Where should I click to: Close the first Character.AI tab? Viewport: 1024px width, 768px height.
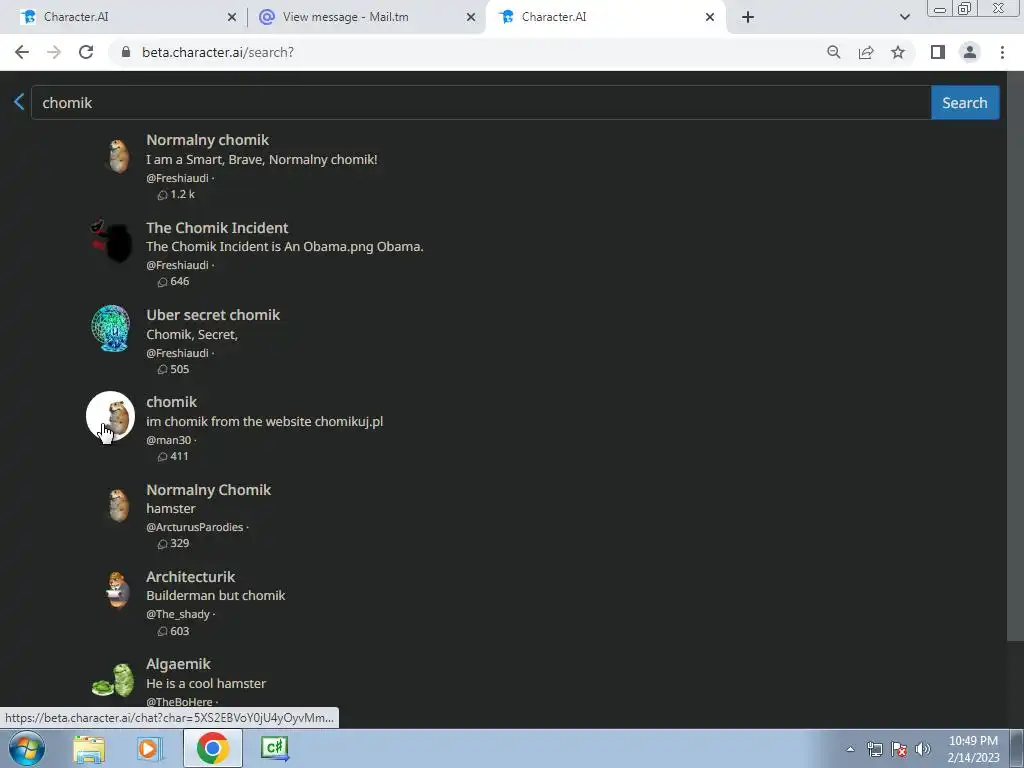click(x=232, y=17)
